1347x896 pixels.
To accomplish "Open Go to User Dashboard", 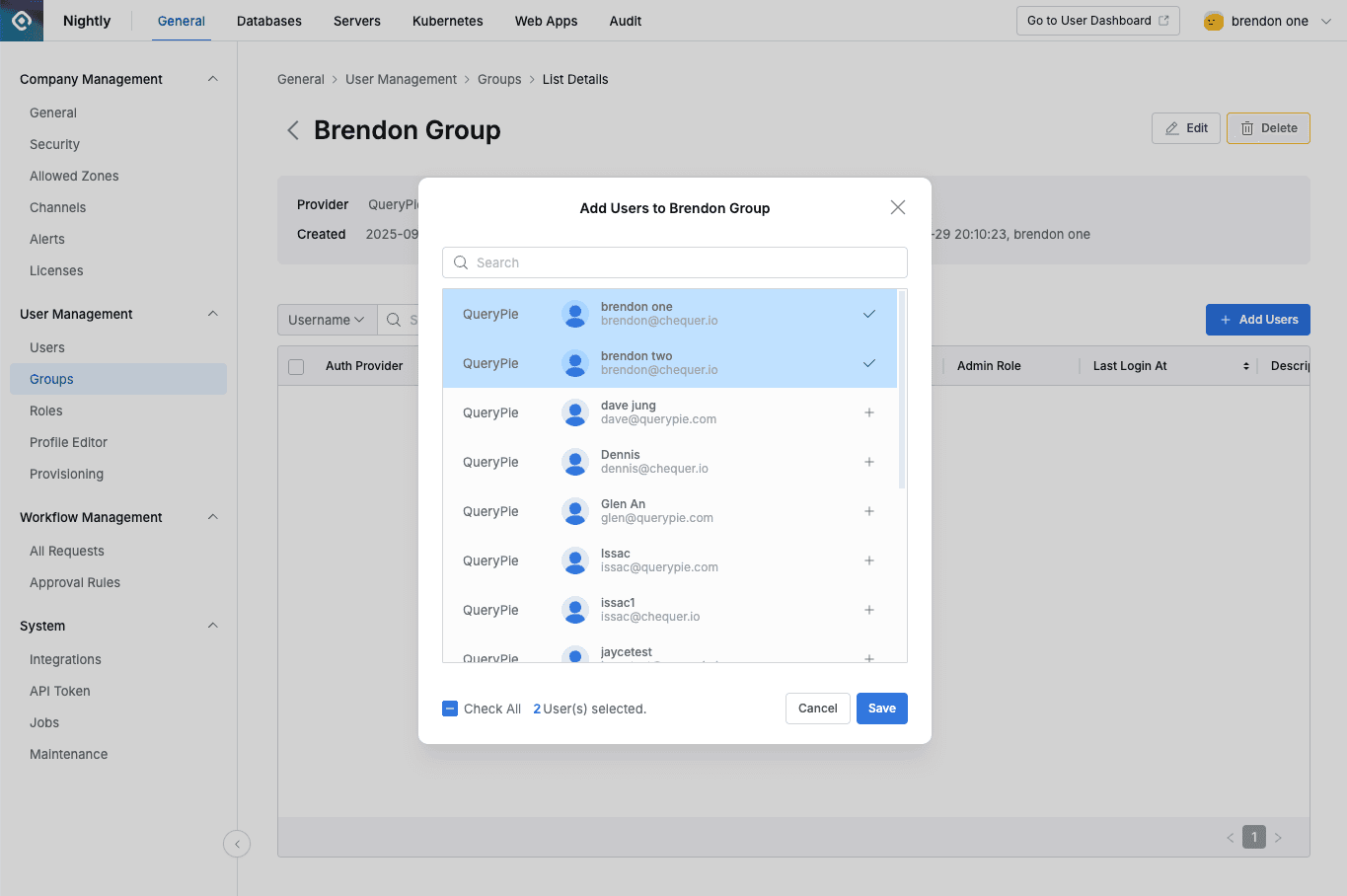I will pyautogui.click(x=1097, y=20).
